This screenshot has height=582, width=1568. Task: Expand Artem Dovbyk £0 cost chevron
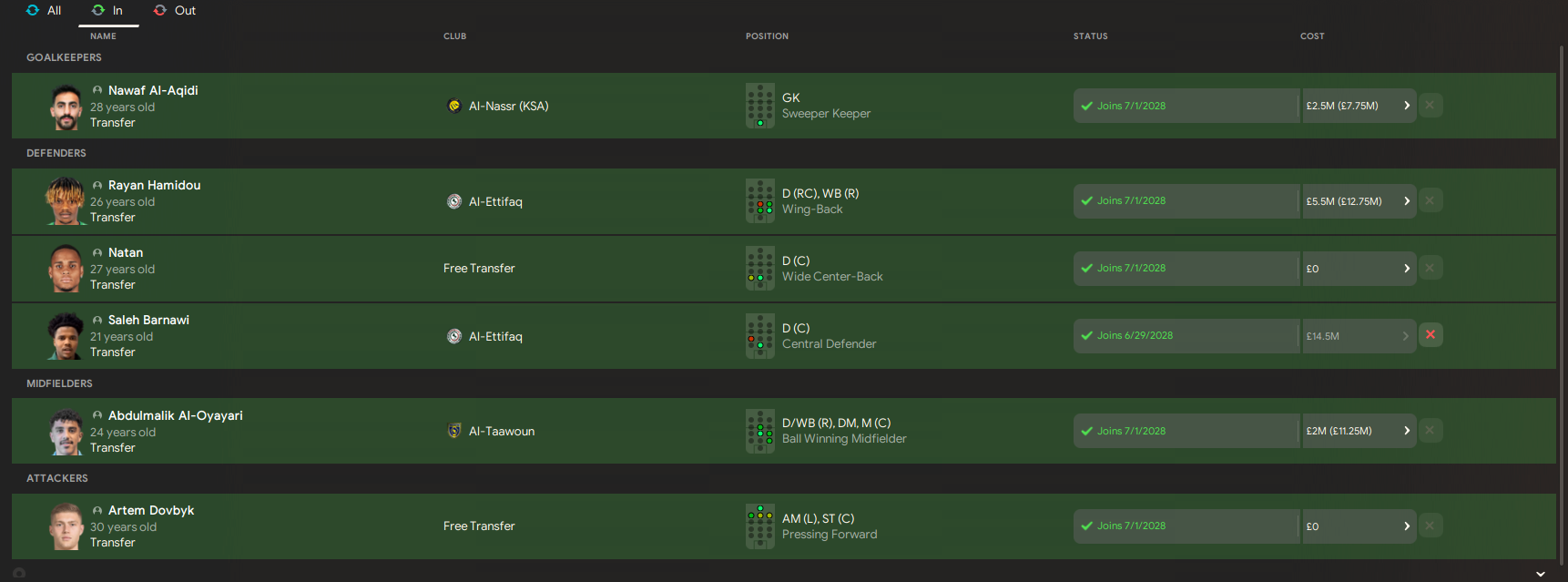(1406, 526)
